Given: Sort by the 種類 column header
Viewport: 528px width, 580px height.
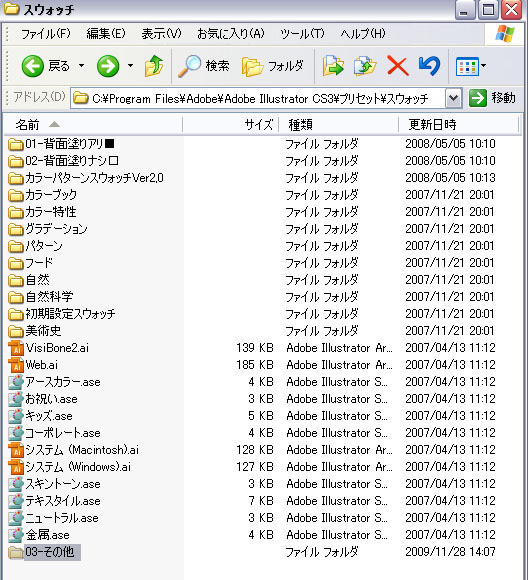Looking at the screenshot, I should [x=339, y=125].
